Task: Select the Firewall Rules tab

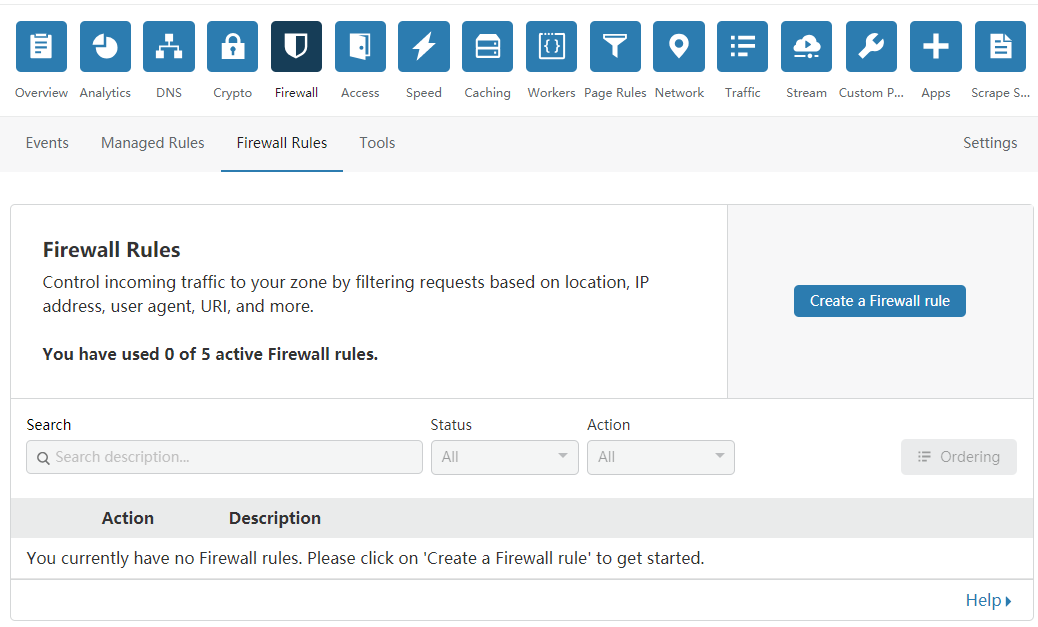Action: point(282,143)
